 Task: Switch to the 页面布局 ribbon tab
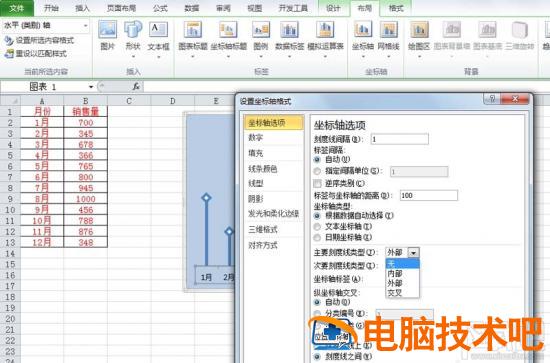pyautogui.click(x=121, y=8)
